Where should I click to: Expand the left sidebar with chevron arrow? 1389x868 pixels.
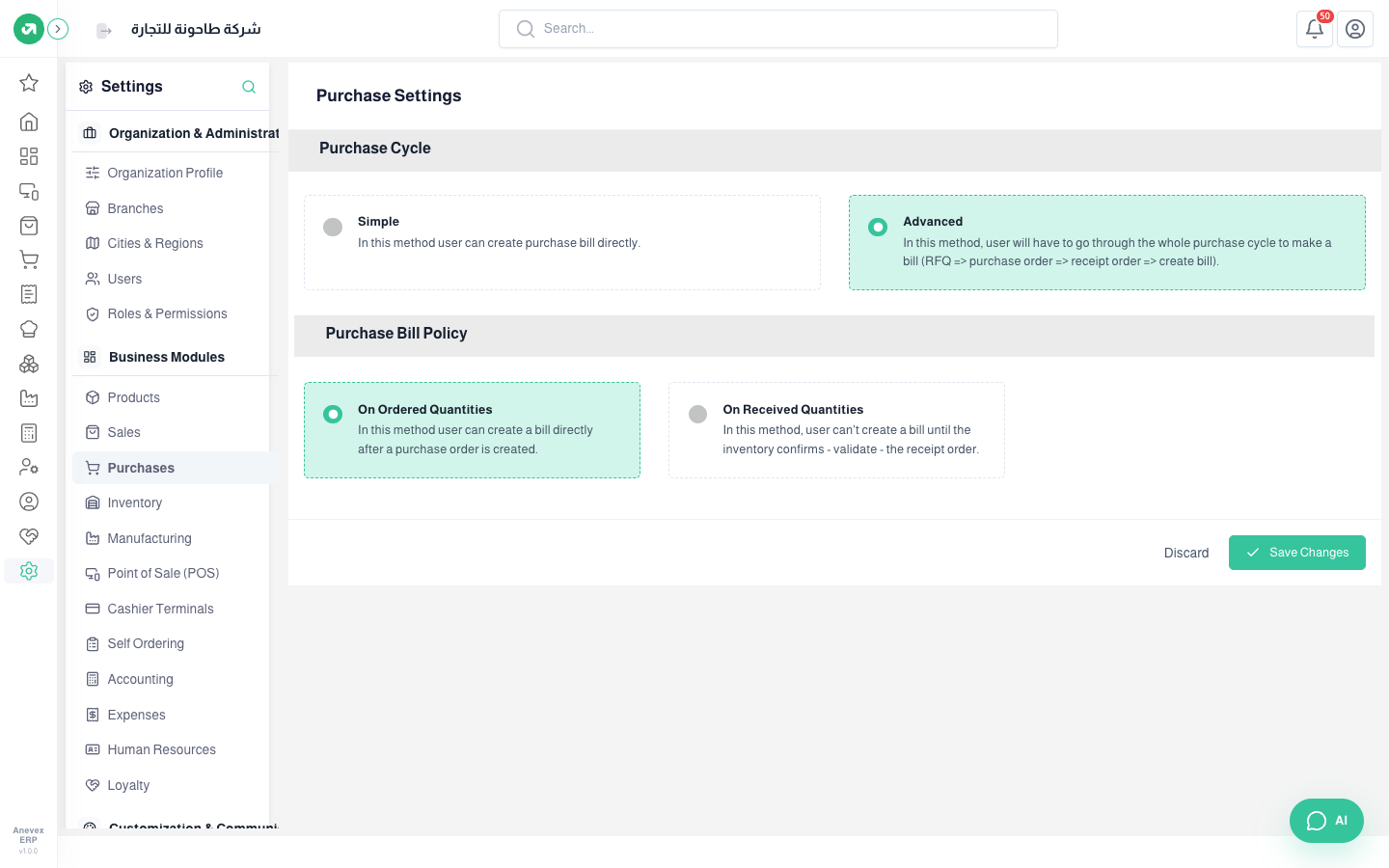[58, 29]
